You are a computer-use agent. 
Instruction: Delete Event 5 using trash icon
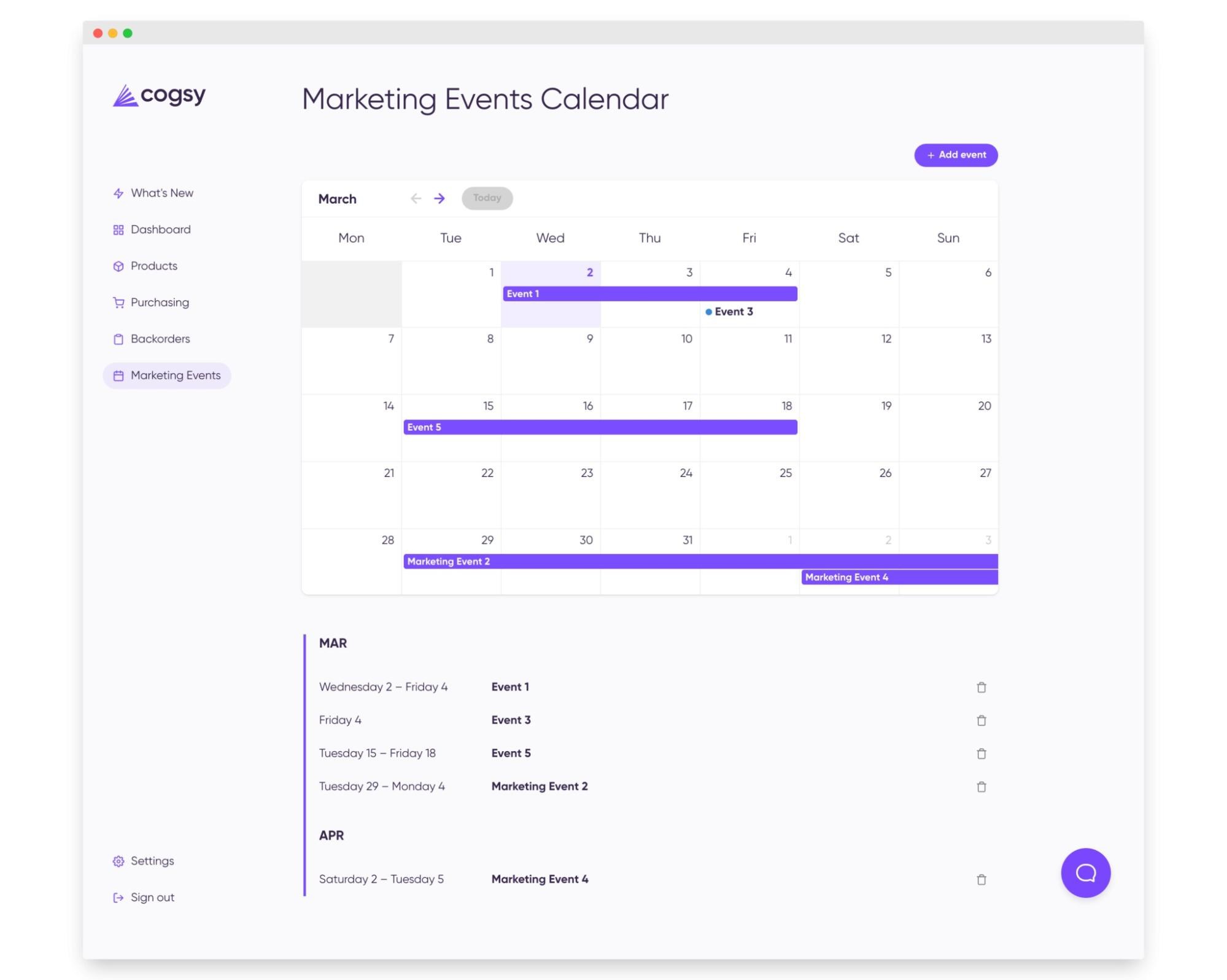click(x=981, y=754)
